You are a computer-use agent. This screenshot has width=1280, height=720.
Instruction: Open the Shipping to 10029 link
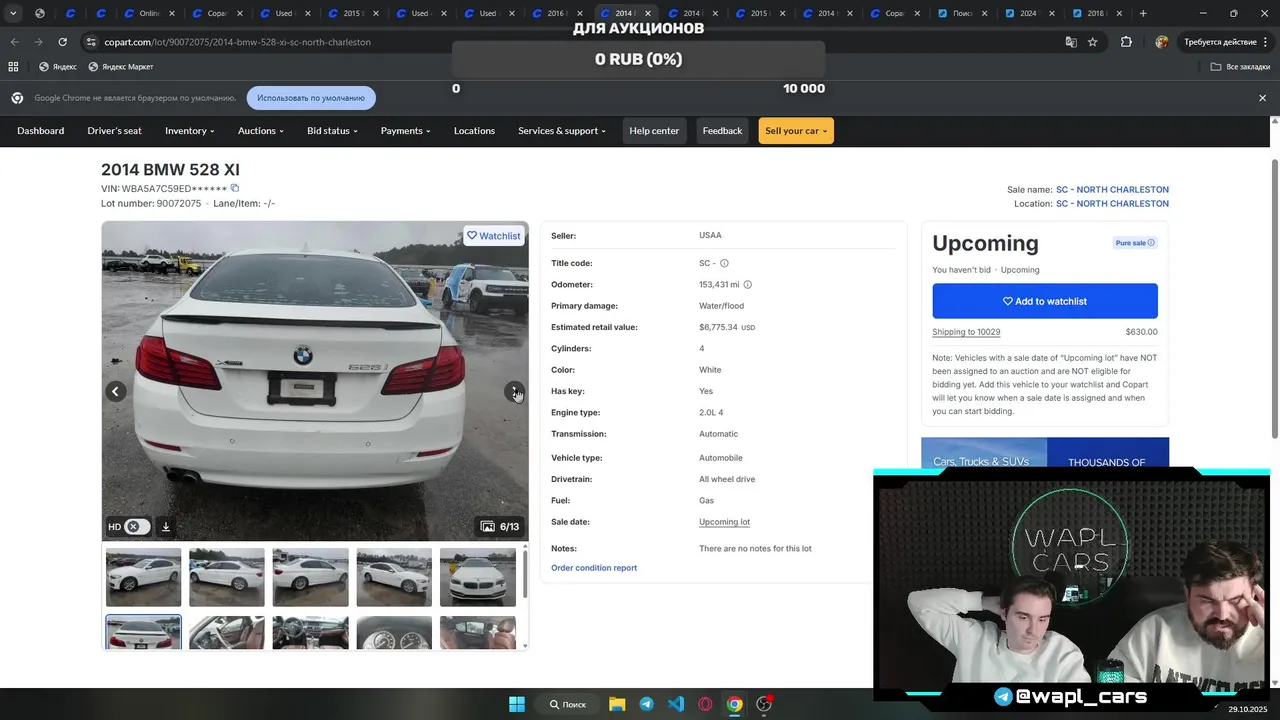tap(966, 332)
